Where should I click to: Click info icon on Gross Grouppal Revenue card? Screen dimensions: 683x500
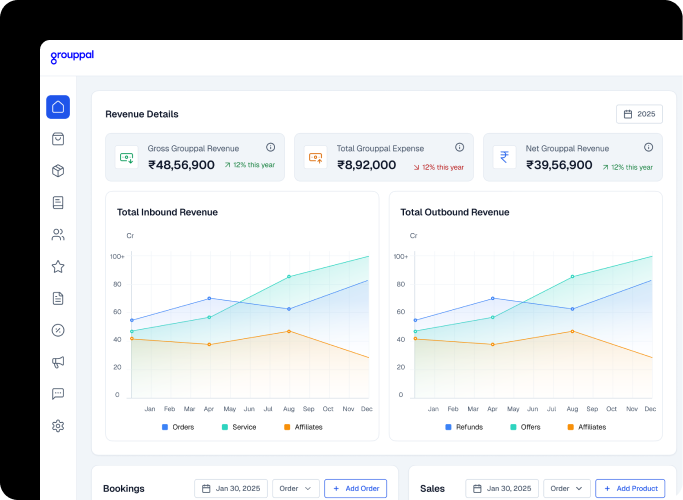pyautogui.click(x=270, y=147)
